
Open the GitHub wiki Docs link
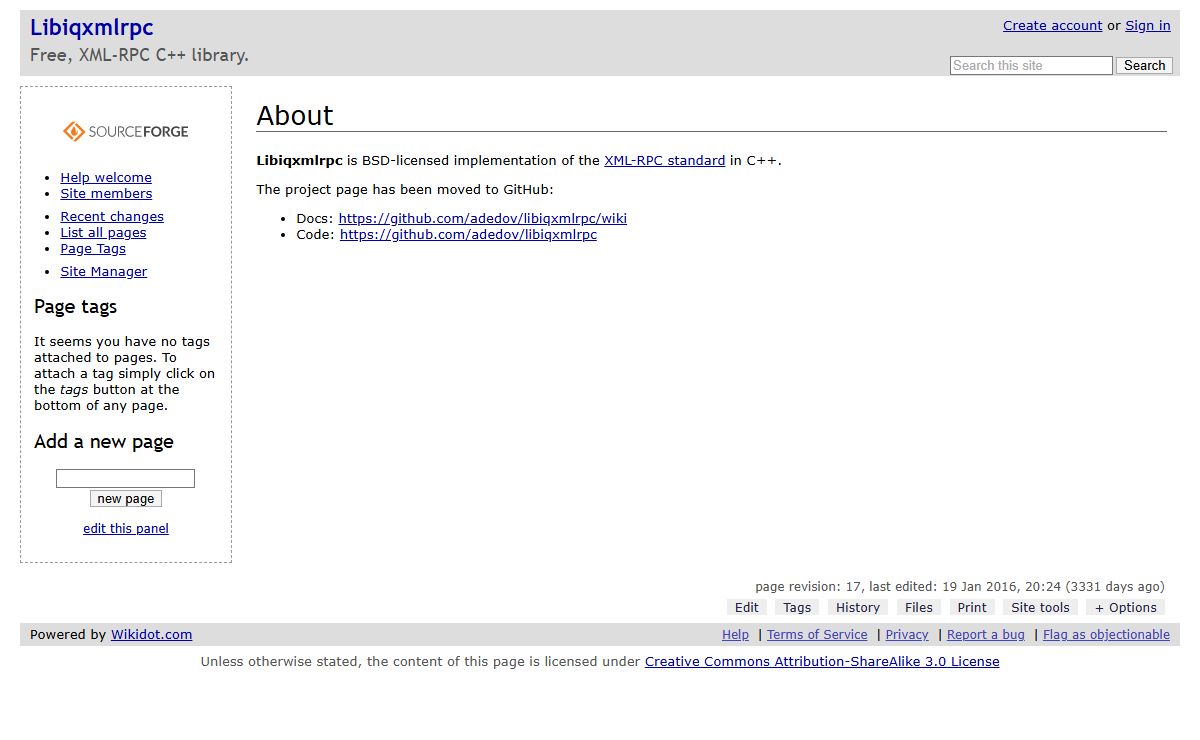tap(482, 219)
